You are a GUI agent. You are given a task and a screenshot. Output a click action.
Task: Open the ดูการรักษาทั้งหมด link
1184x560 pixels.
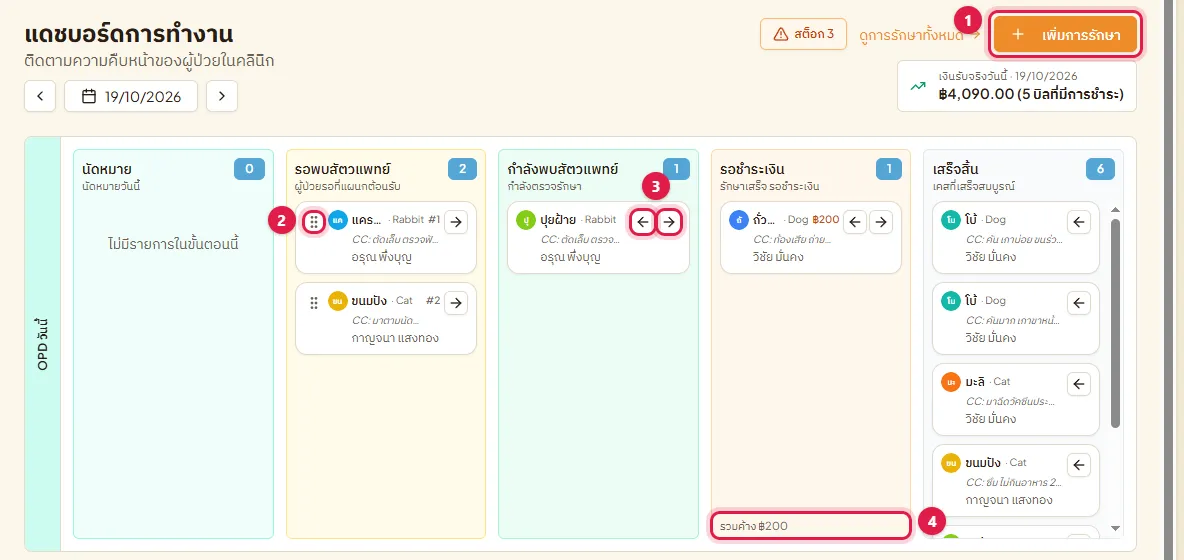pos(920,35)
